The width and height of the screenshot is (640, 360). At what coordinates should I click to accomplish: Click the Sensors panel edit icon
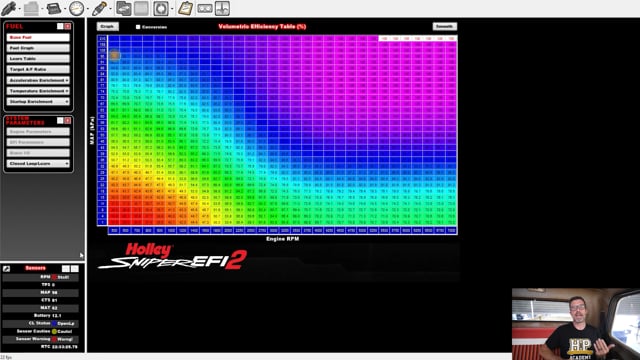coord(7,268)
